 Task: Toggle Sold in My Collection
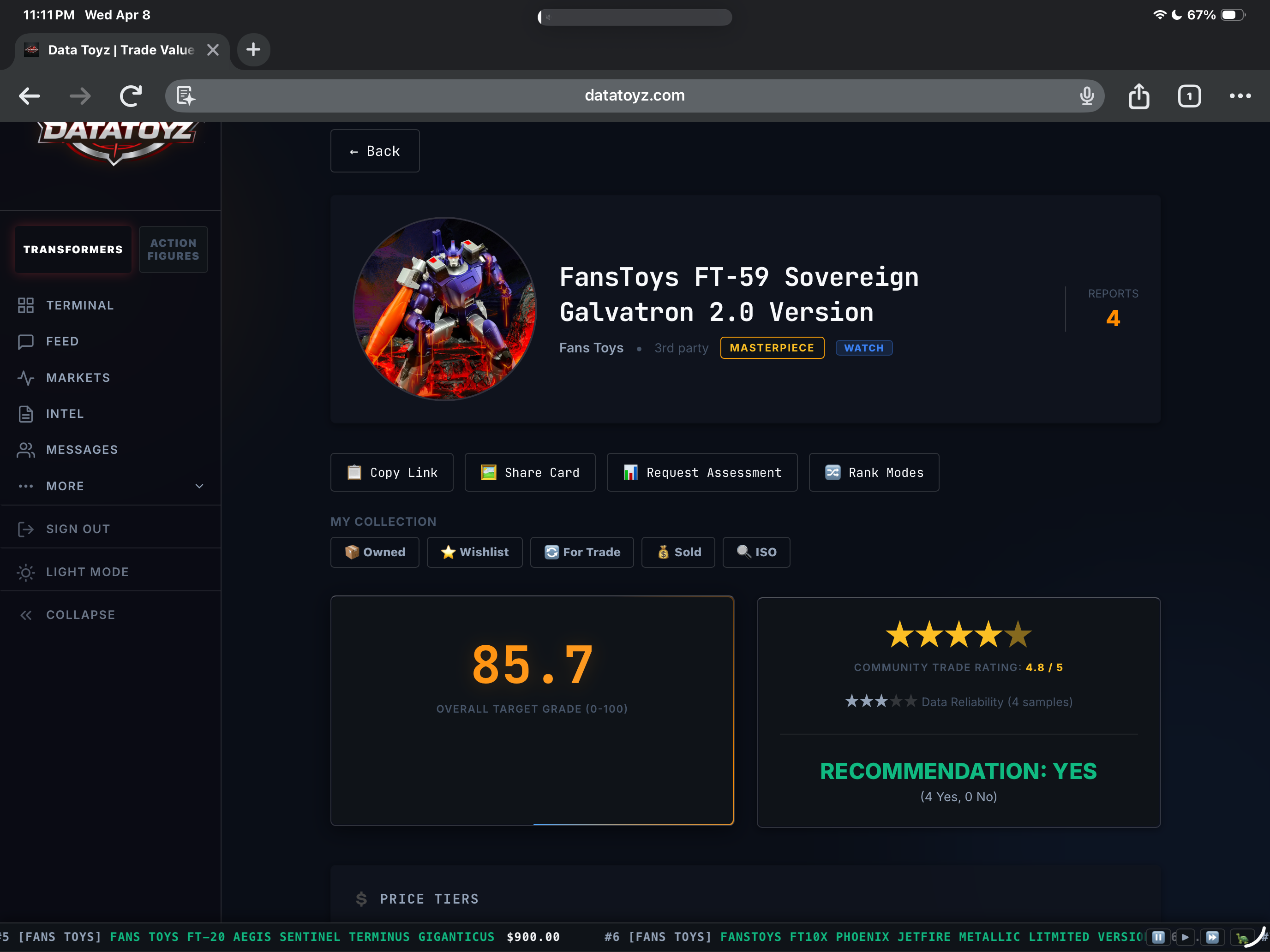678,552
